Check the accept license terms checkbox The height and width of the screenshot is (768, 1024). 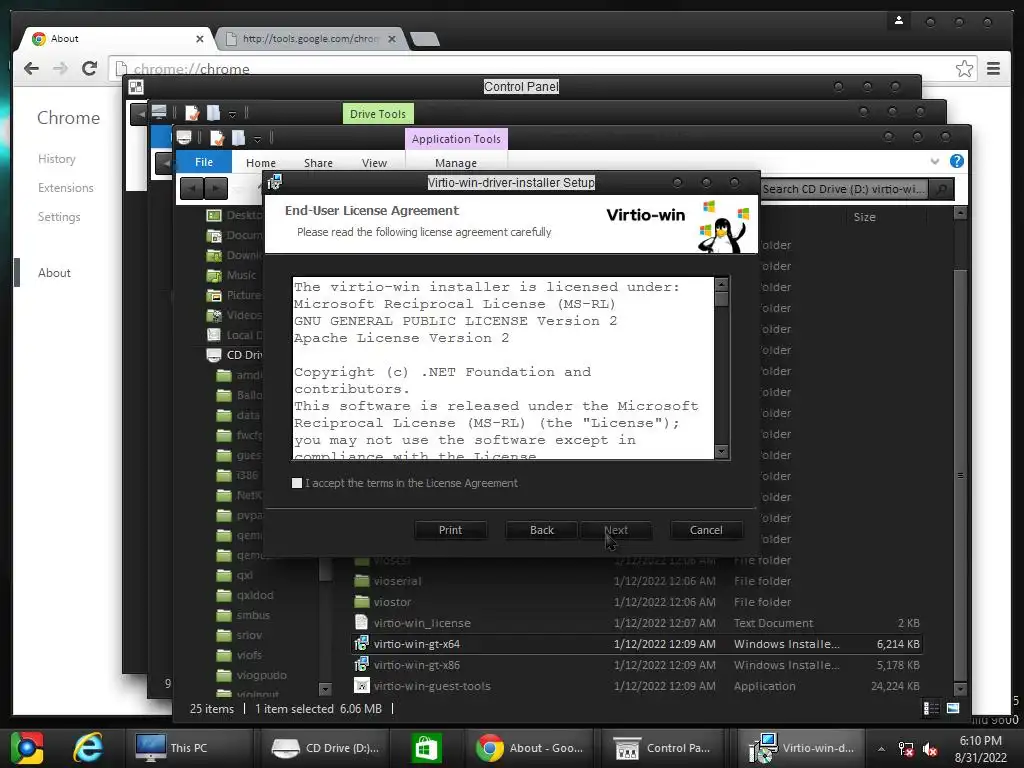click(297, 483)
